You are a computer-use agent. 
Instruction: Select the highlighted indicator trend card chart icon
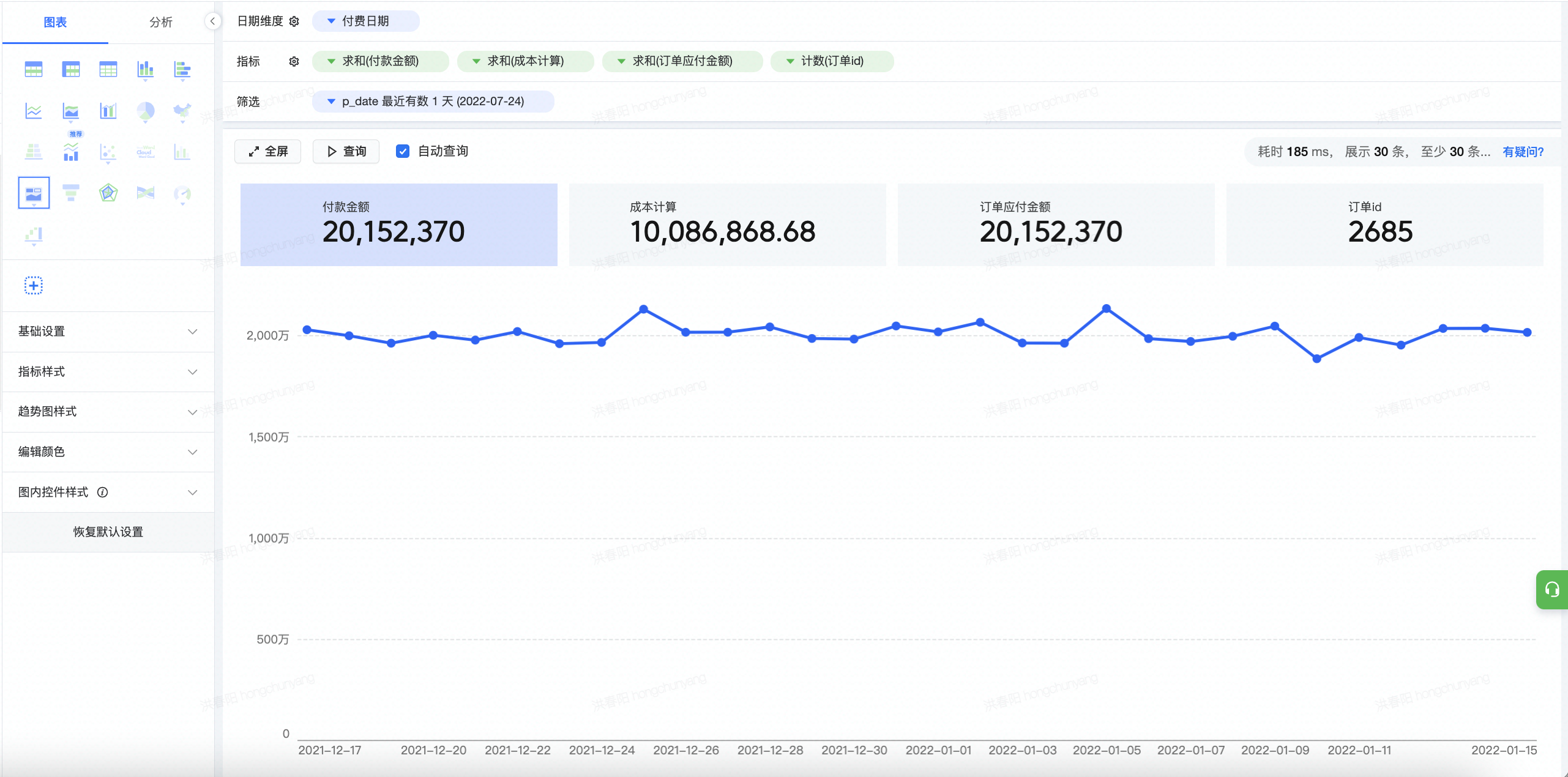(x=34, y=193)
